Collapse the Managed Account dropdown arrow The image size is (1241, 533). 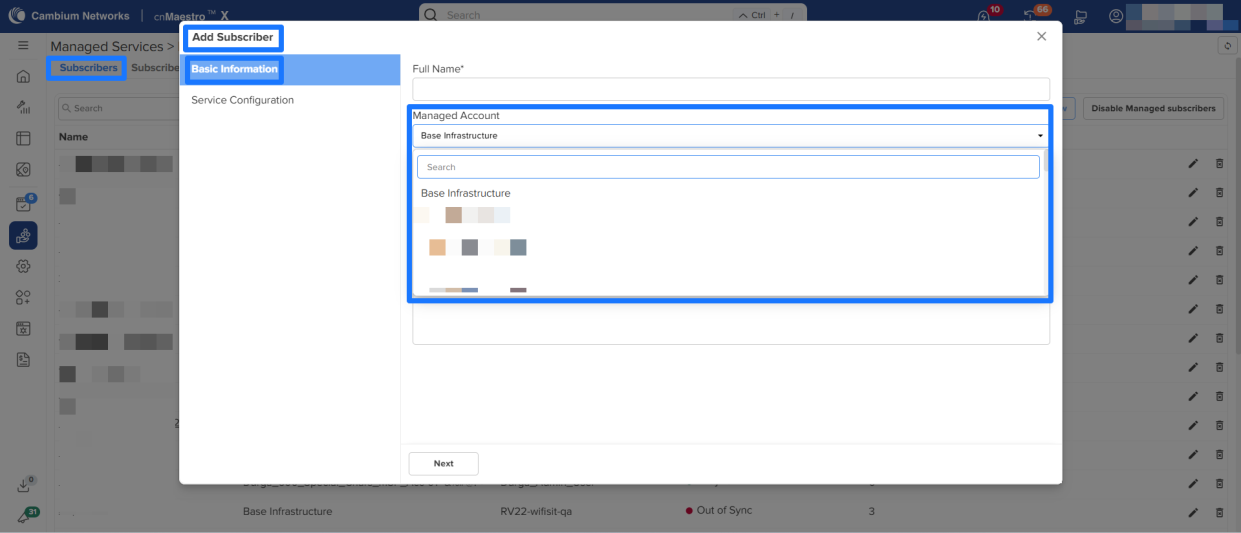click(1040, 136)
